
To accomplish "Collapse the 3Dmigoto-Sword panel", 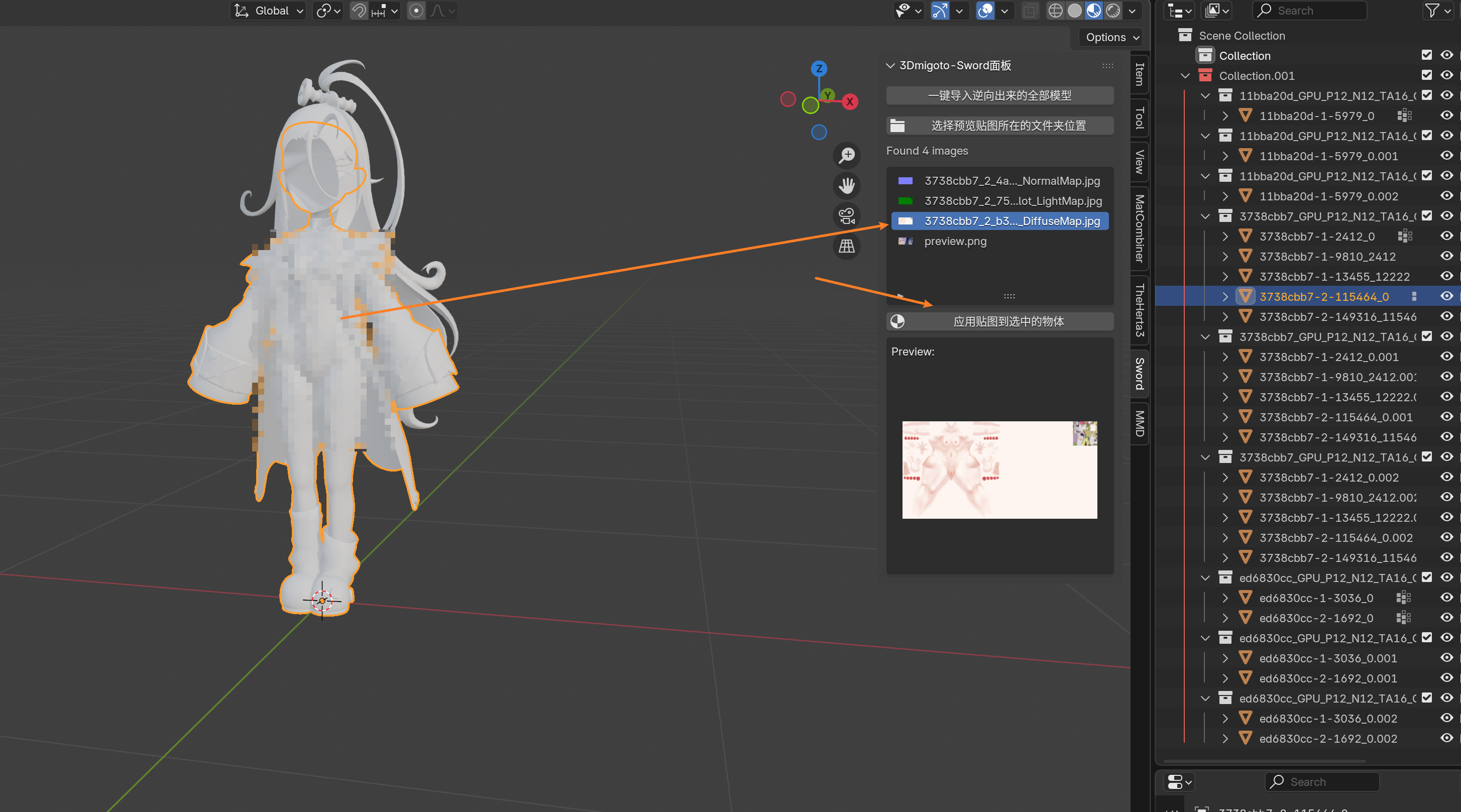I will pos(890,66).
